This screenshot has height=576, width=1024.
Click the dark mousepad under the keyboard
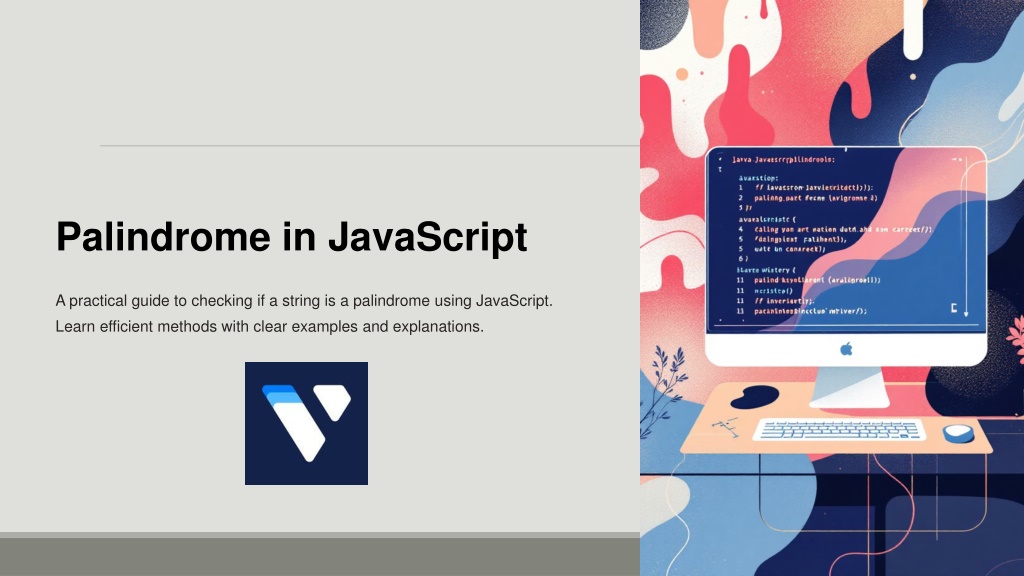point(757,398)
